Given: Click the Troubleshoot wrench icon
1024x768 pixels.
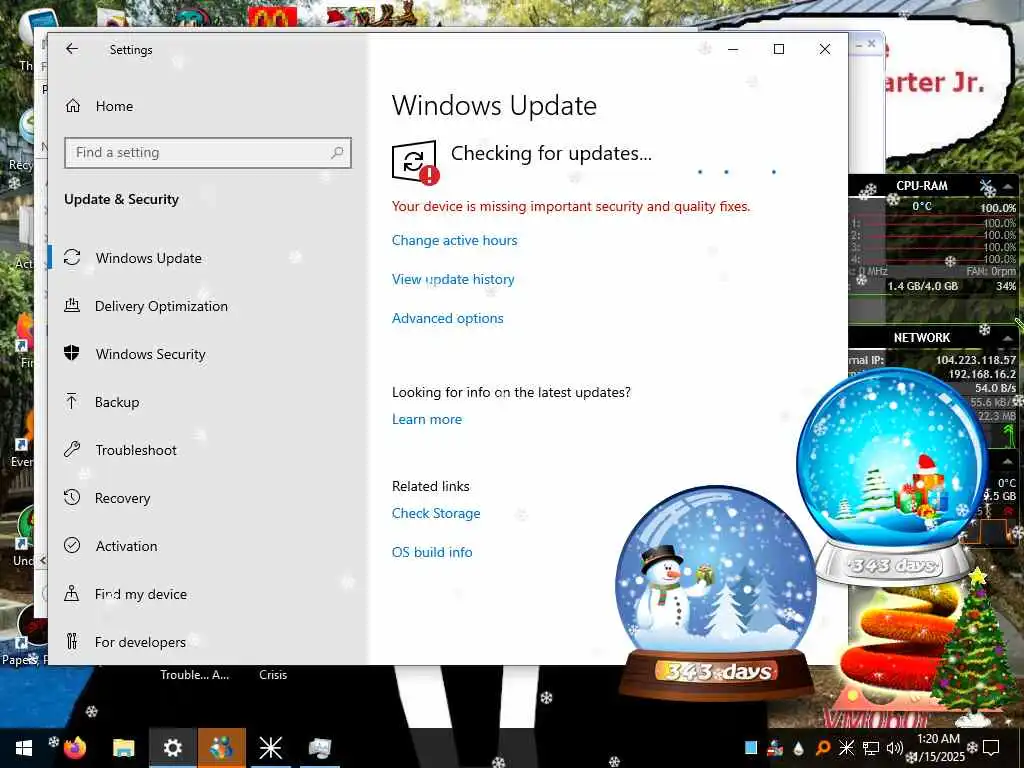Looking at the screenshot, I should tap(72, 449).
